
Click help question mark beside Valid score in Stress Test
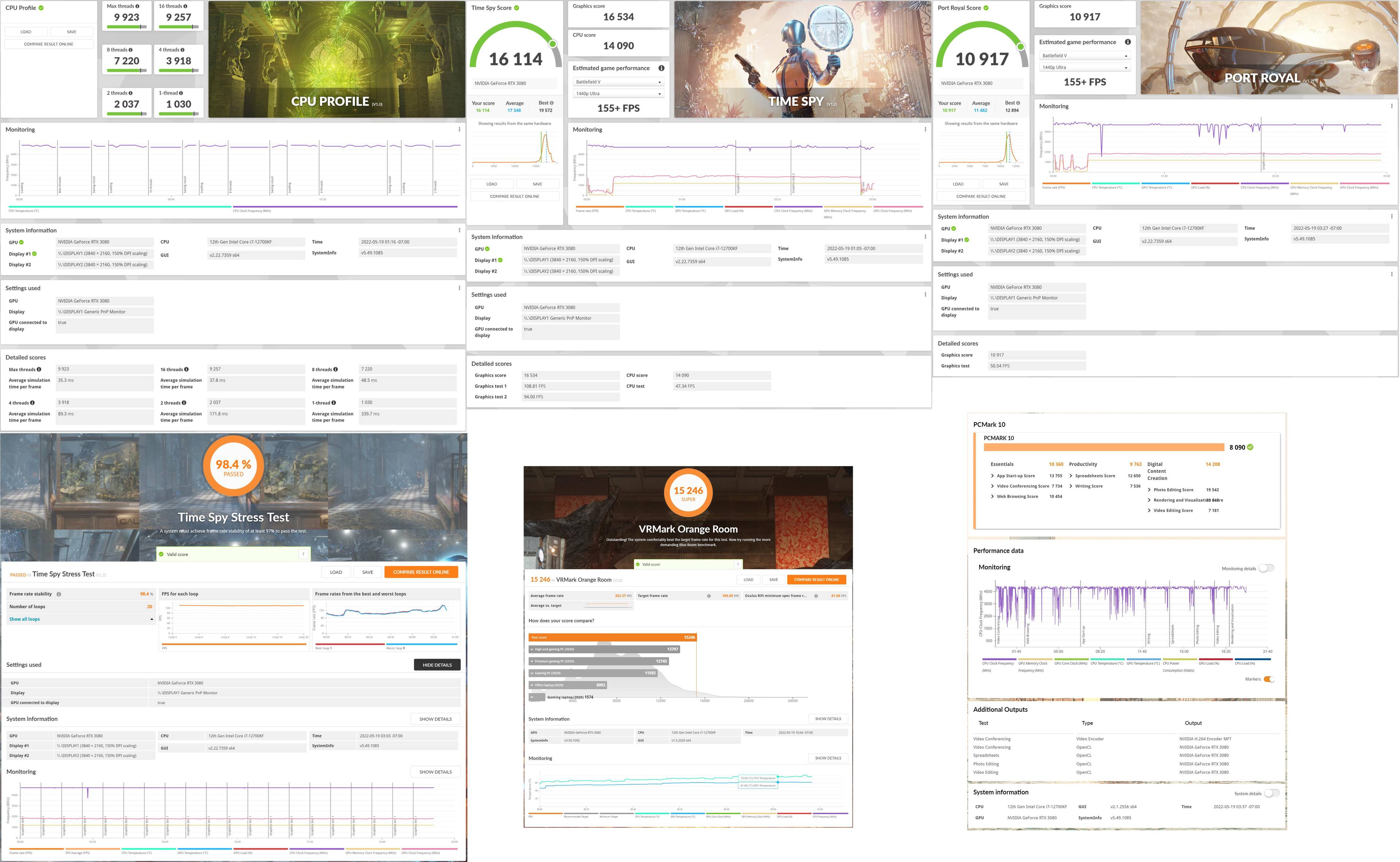(x=303, y=554)
